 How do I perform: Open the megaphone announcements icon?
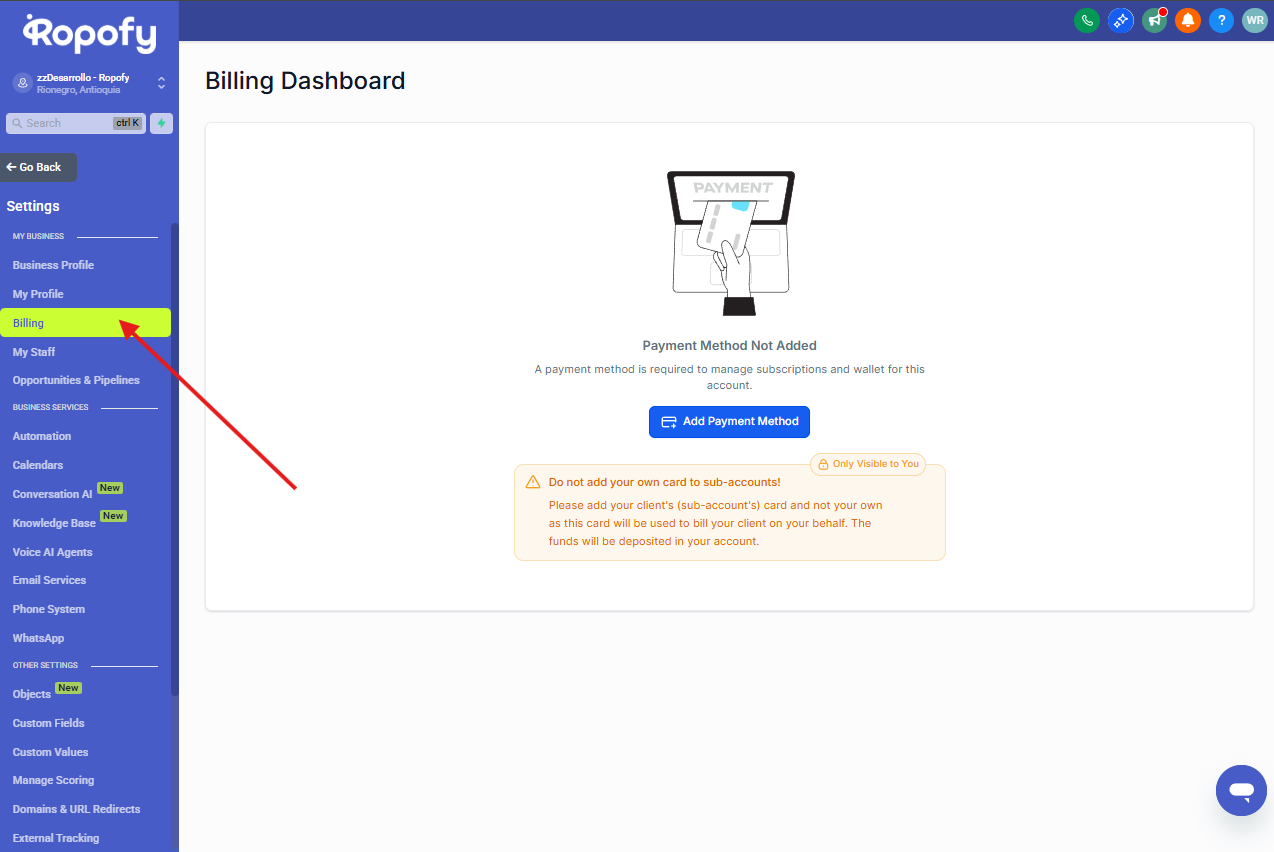1154,20
